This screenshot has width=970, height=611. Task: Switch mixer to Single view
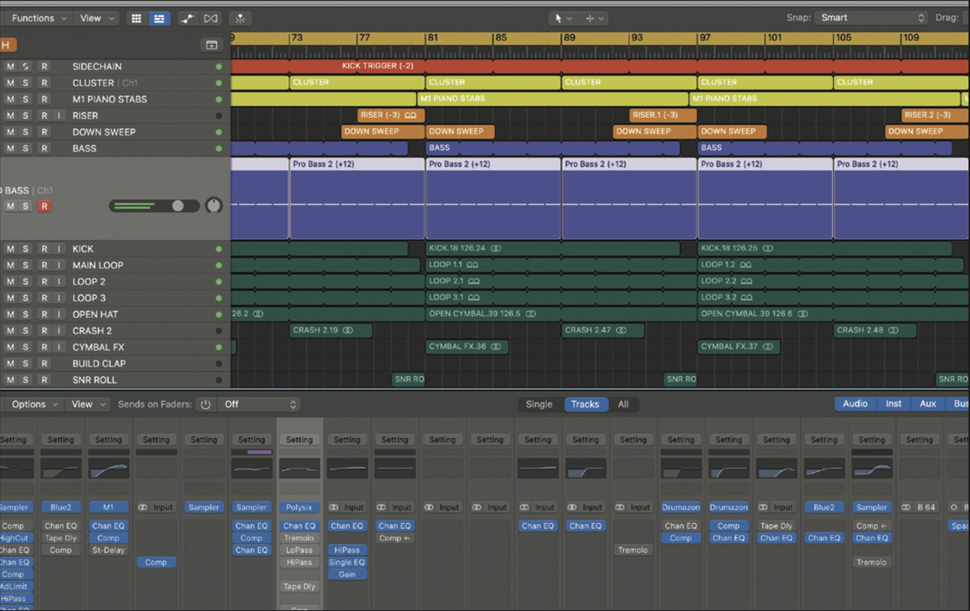click(539, 404)
